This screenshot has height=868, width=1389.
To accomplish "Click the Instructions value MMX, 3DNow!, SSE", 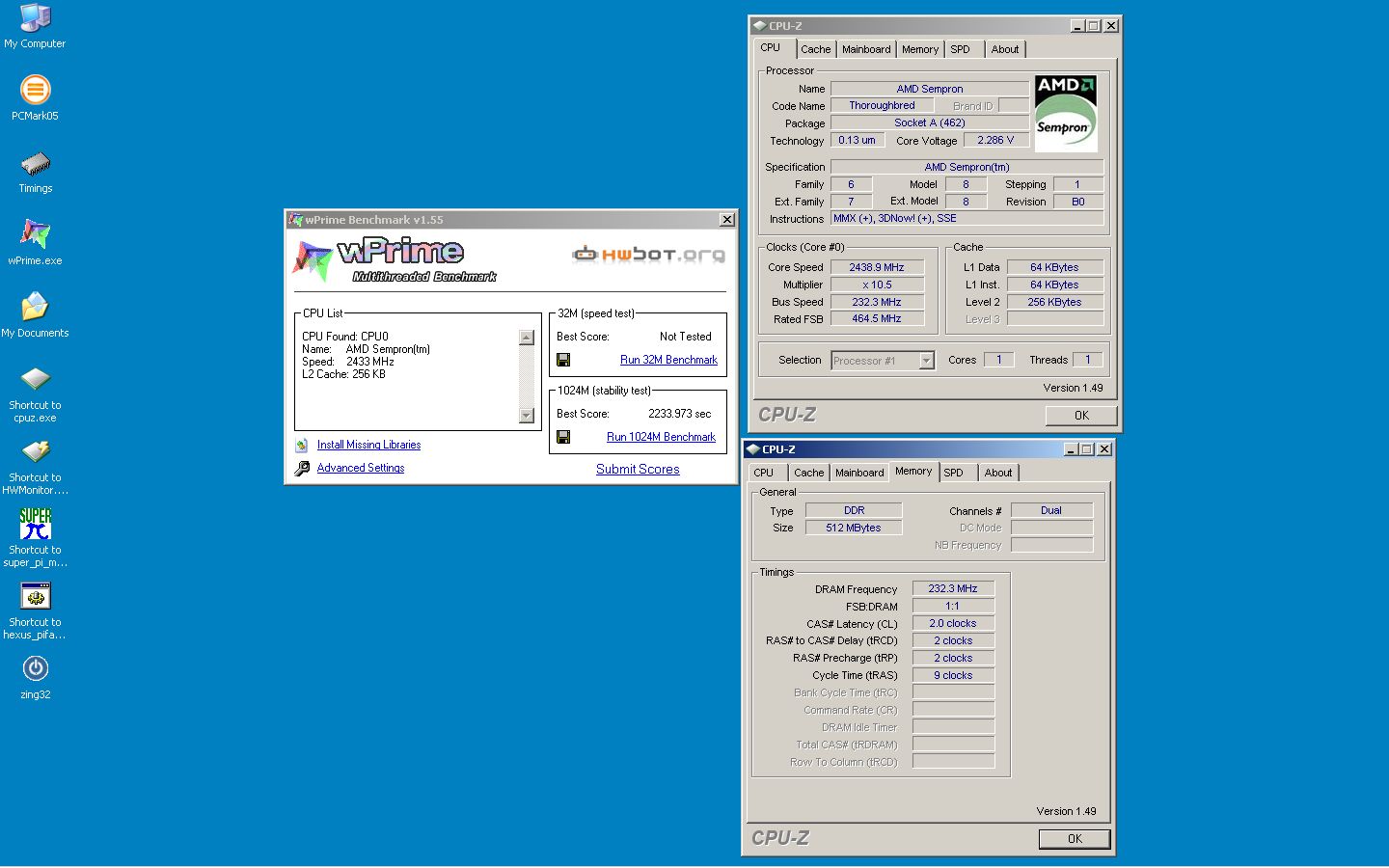I will 967,218.
